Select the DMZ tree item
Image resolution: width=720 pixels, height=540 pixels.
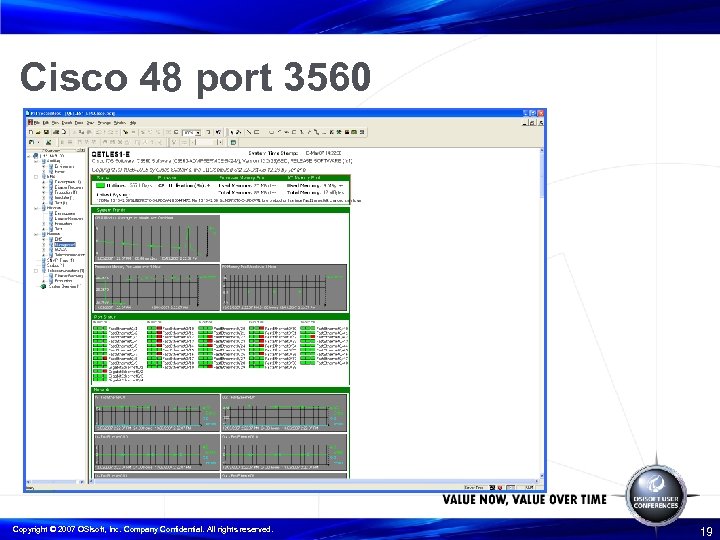[58, 239]
